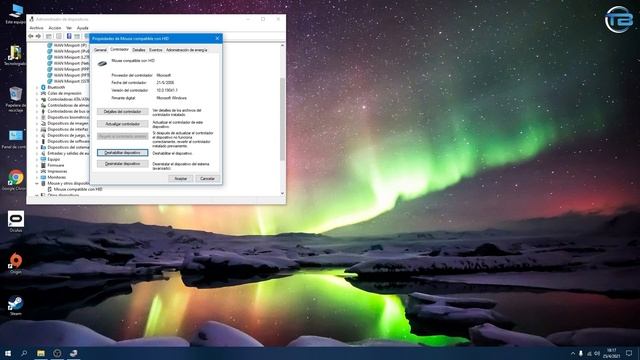The height and width of the screenshot is (360, 640).
Task: Click the Dispositivos de juego category icon
Action: [x=43, y=135]
